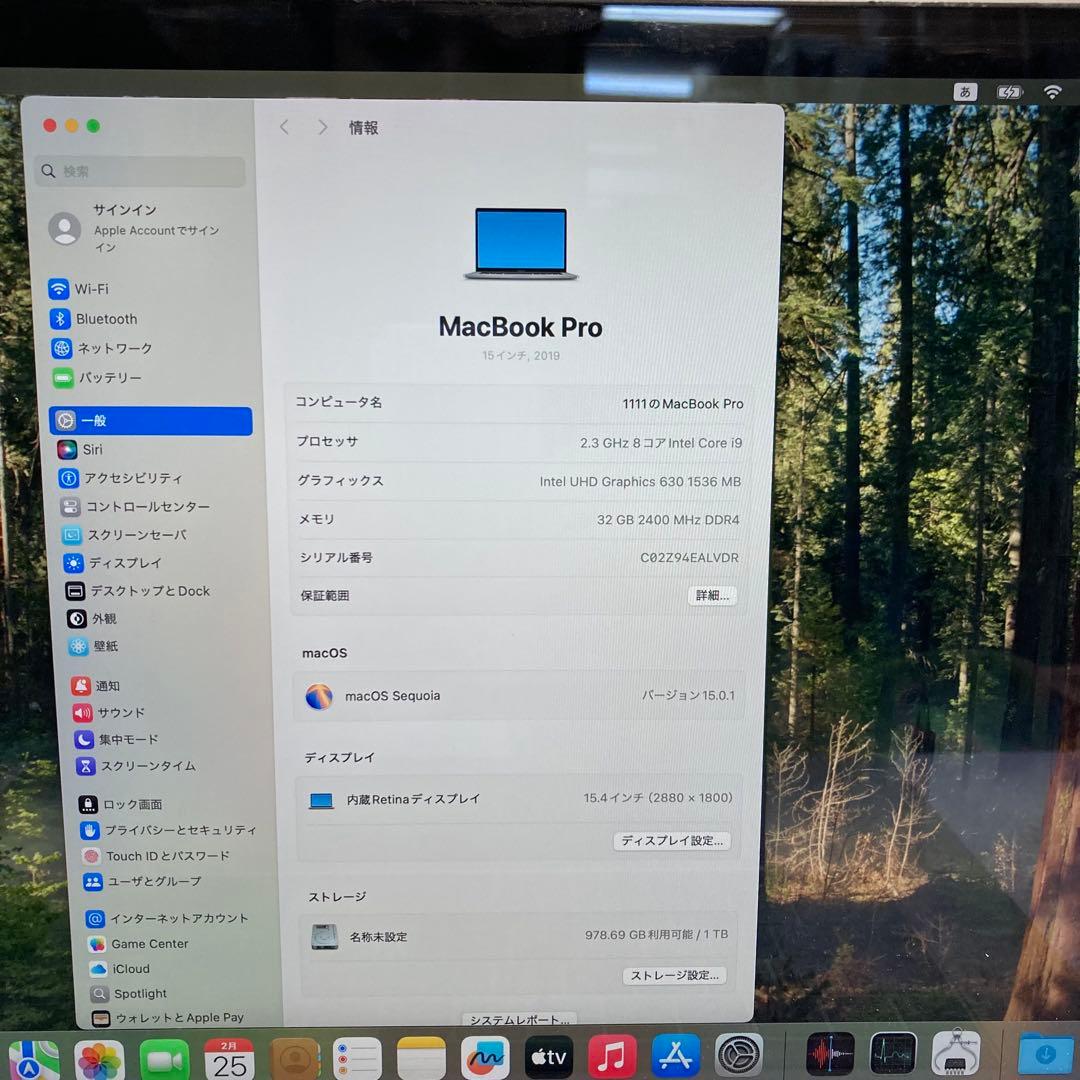
Task: Click ディスプレイ設定... button
Action: (x=672, y=840)
